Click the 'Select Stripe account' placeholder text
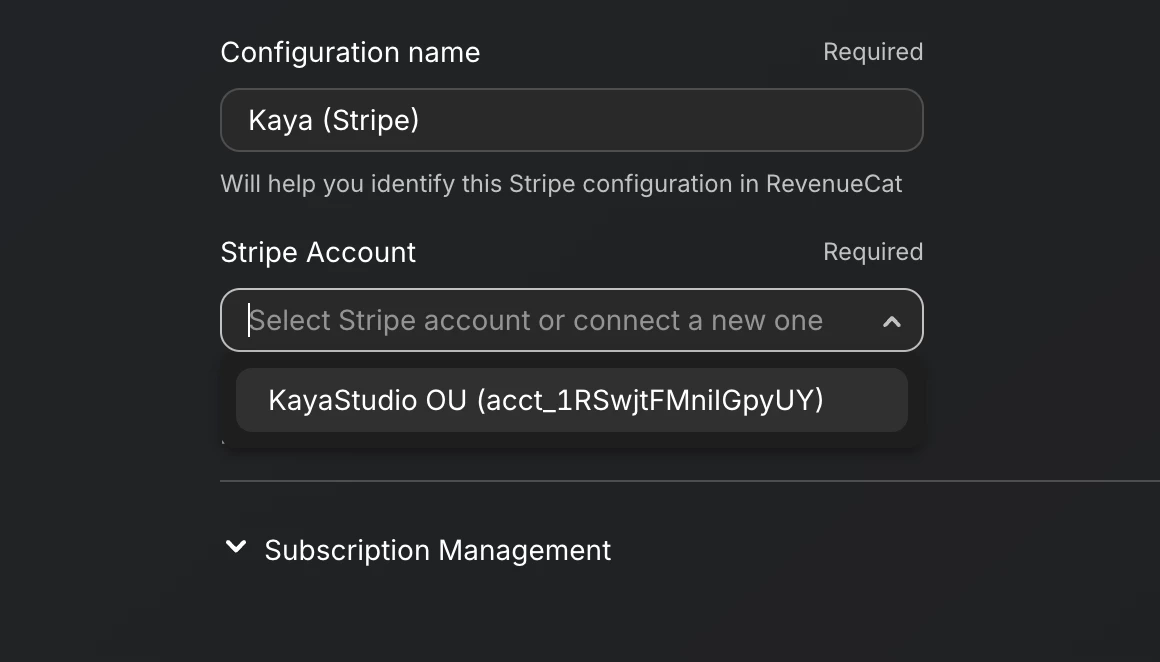The width and height of the screenshot is (1160, 662). (536, 320)
